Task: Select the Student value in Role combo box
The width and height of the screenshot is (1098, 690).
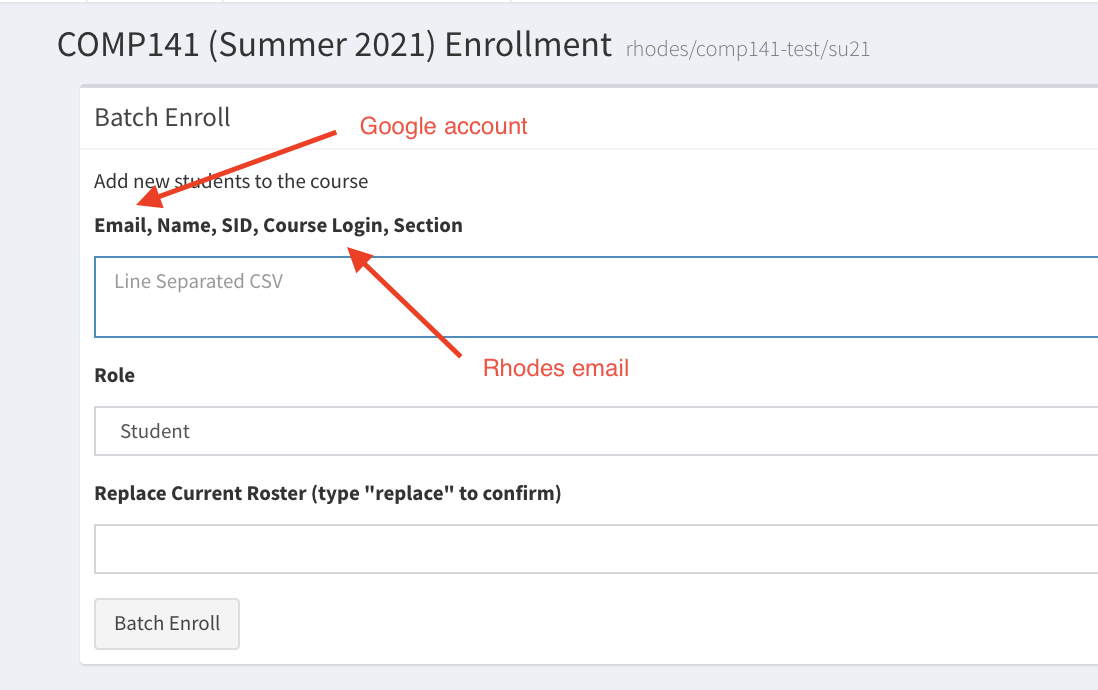Action: (x=155, y=431)
